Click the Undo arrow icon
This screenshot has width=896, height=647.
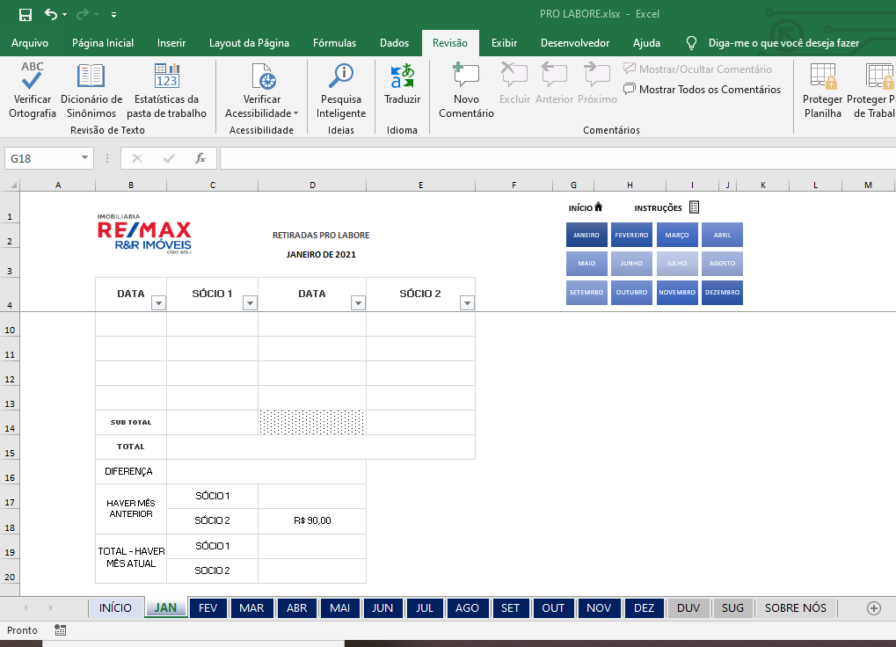click(51, 14)
